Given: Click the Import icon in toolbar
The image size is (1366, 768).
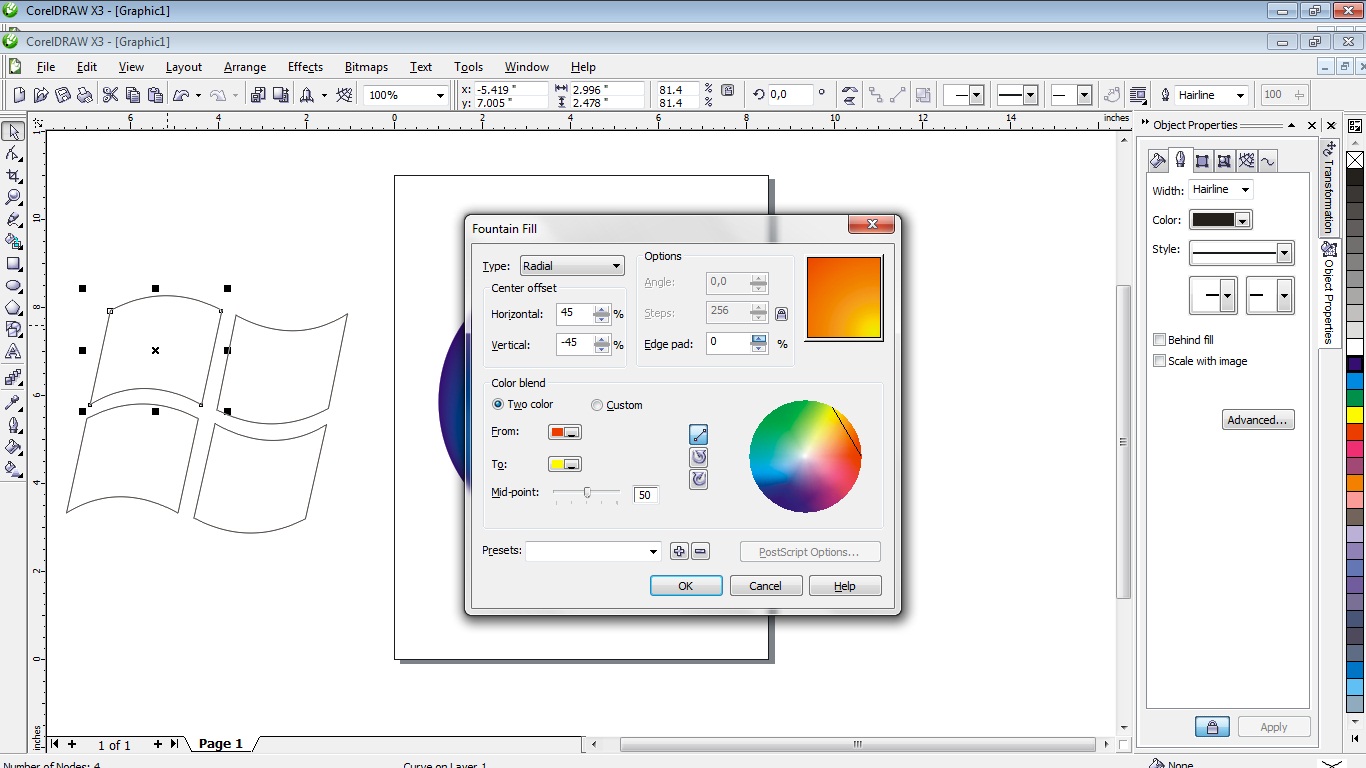Looking at the screenshot, I should (258, 95).
